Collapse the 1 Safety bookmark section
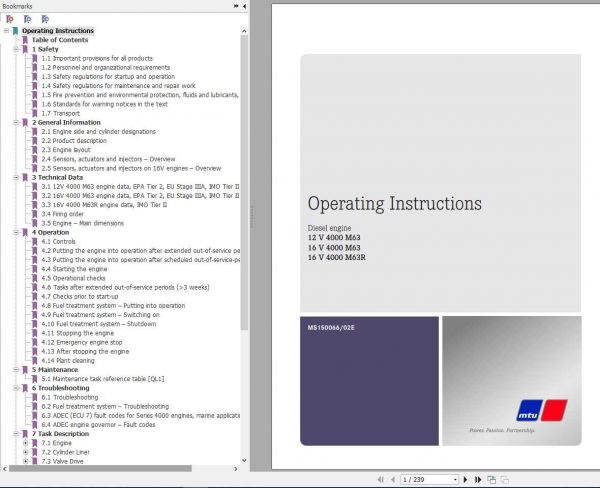The width and height of the screenshot is (600, 488). pyautogui.click(x=16, y=49)
